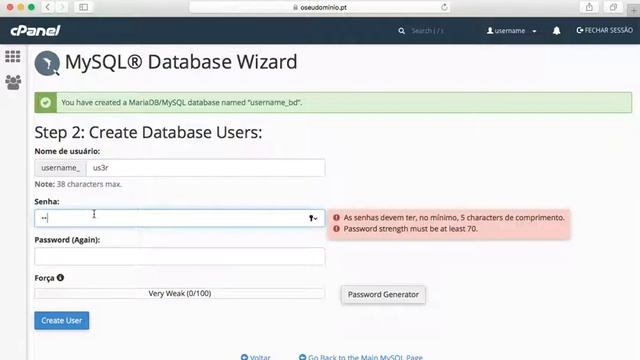640x360 pixels.
Task: Click the Step 2 Create Database Users heading
Action: (148, 132)
